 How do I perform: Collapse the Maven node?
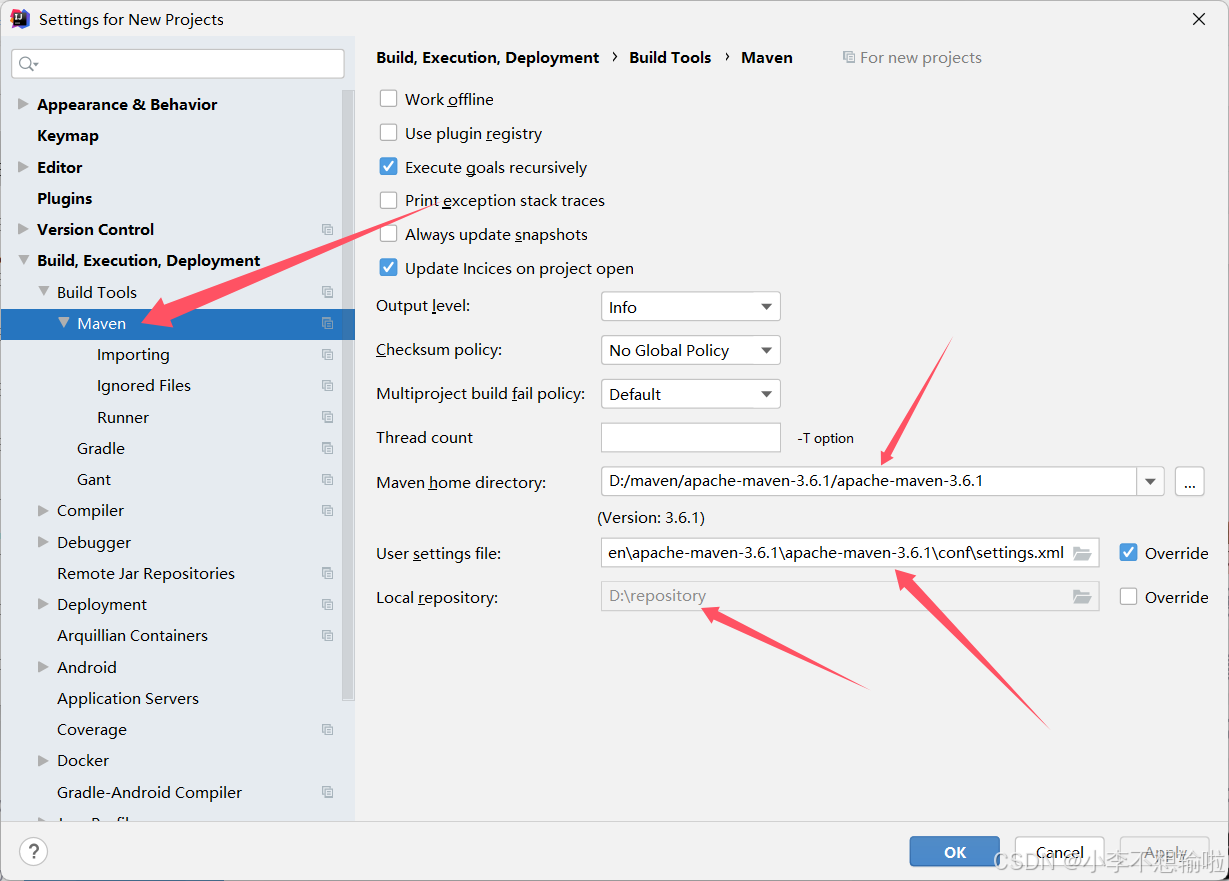[64, 323]
